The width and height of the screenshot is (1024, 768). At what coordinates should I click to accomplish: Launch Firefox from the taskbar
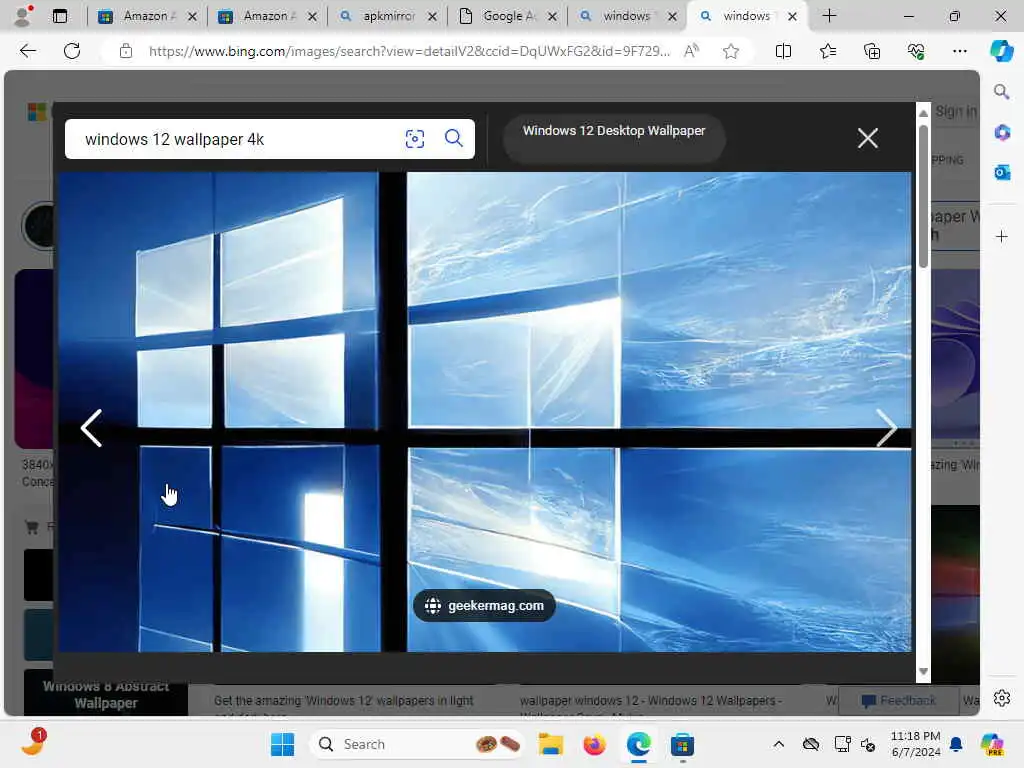(x=594, y=744)
